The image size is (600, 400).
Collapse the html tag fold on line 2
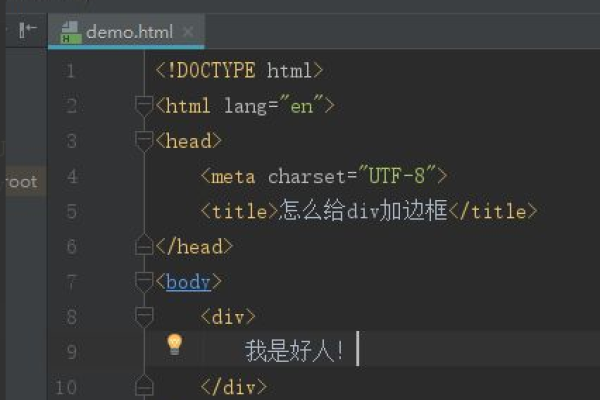click(x=144, y=106)
